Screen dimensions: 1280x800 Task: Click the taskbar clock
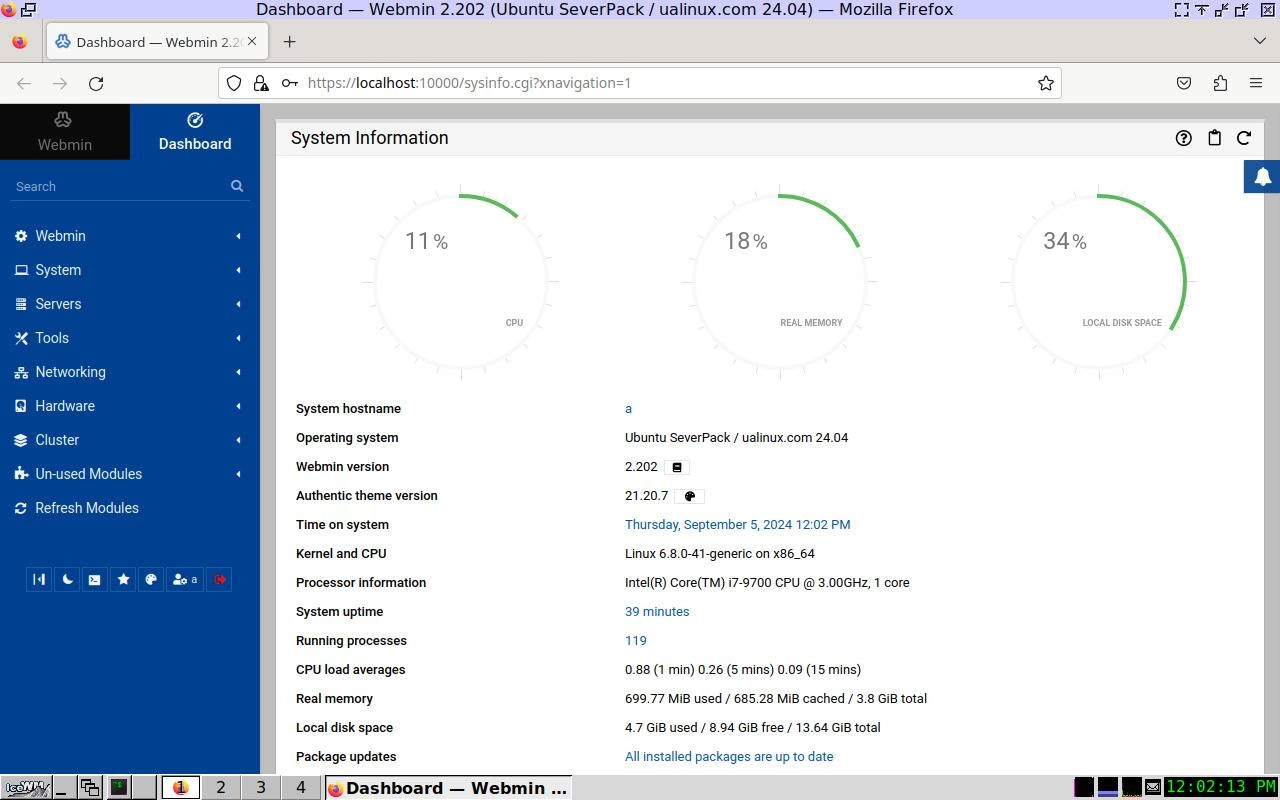click(x=1221, y=788)
